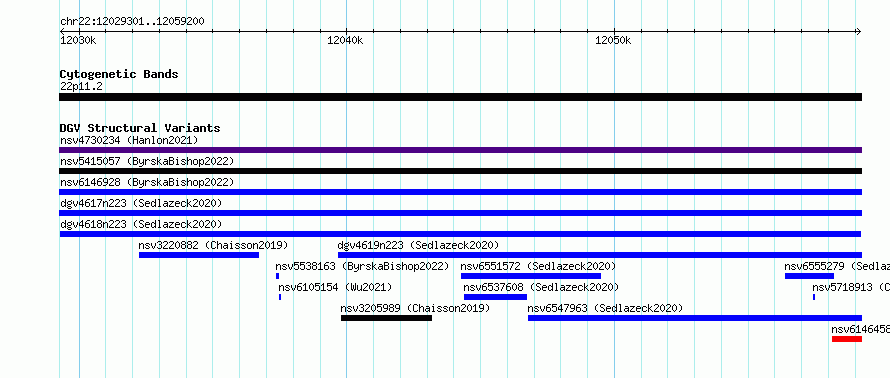
Task: Open variant nsv6551572 (Sedlazeck2020) label
Action: pyautogui.click(x=538, y=266)
